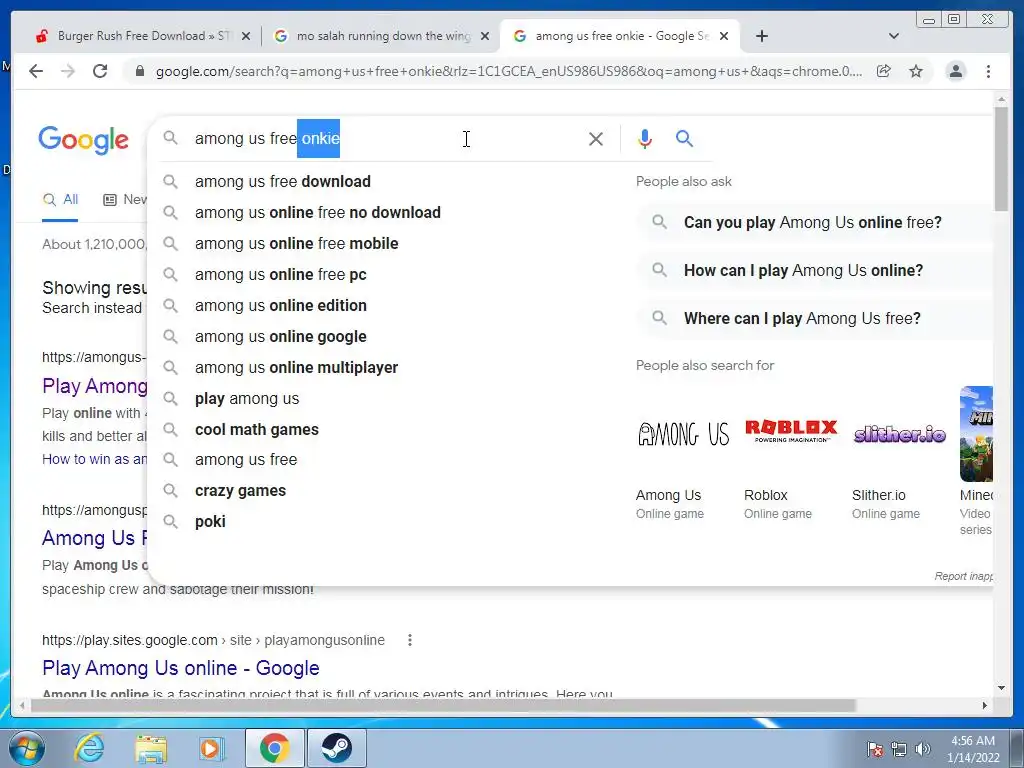The width and height of the screenshot is (1024, 768).
Task: Open the Chrome profile avatar
Action: [x=955, y=71]
